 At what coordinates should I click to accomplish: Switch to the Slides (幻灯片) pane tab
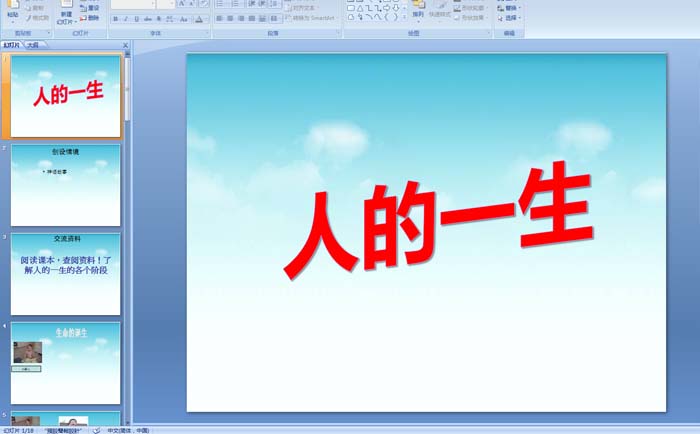12,45
